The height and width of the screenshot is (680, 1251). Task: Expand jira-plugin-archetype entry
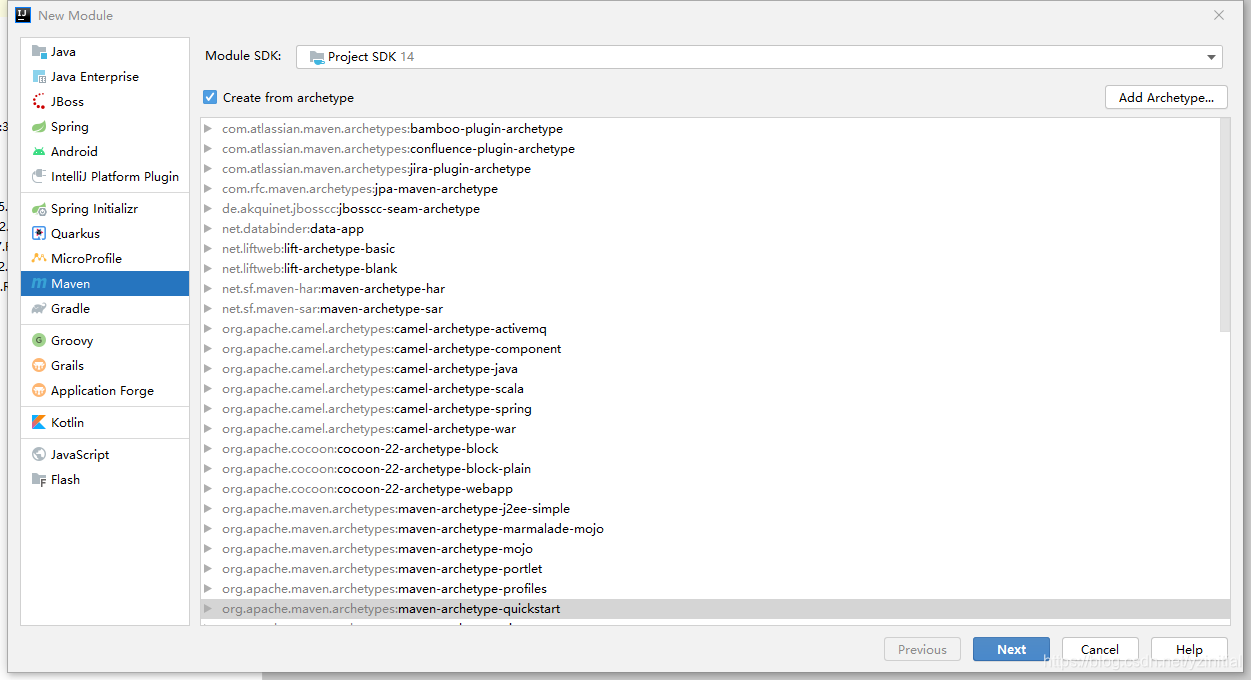(208, 169)
